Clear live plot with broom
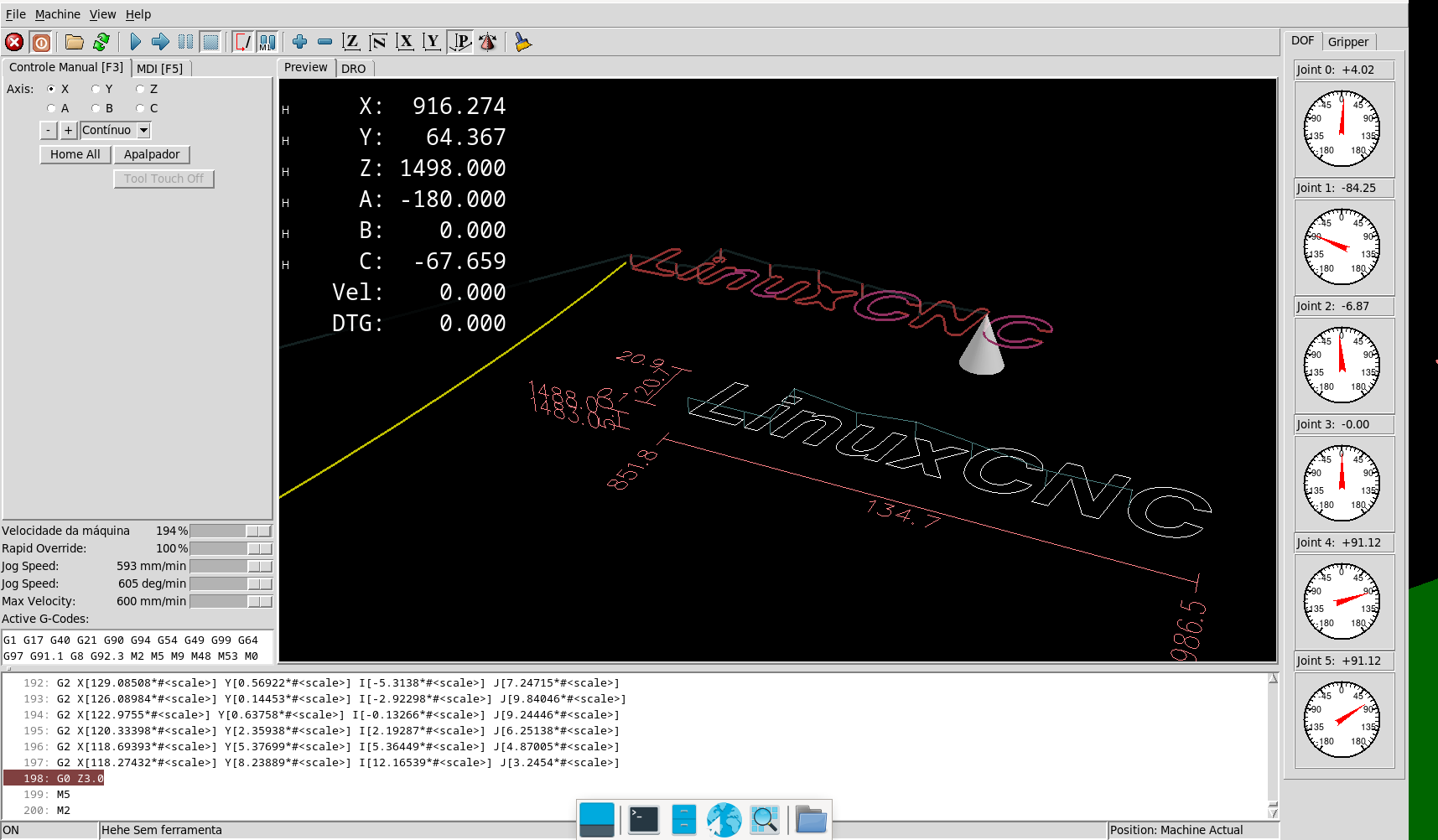Image resolution: width=1438 pixels, height=840 pixels. (x=522, y=42)
